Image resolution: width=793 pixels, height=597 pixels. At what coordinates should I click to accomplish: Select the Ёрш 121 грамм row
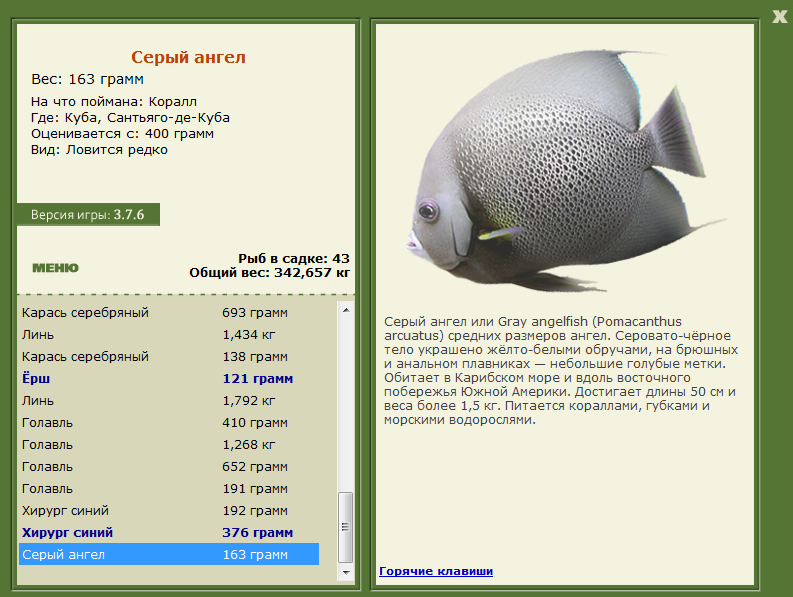169,378
